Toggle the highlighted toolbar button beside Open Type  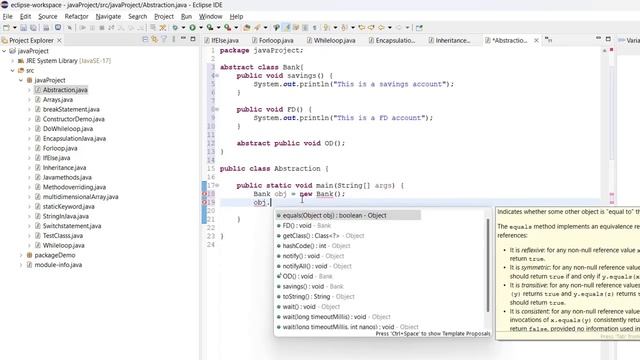click(287, 28)
